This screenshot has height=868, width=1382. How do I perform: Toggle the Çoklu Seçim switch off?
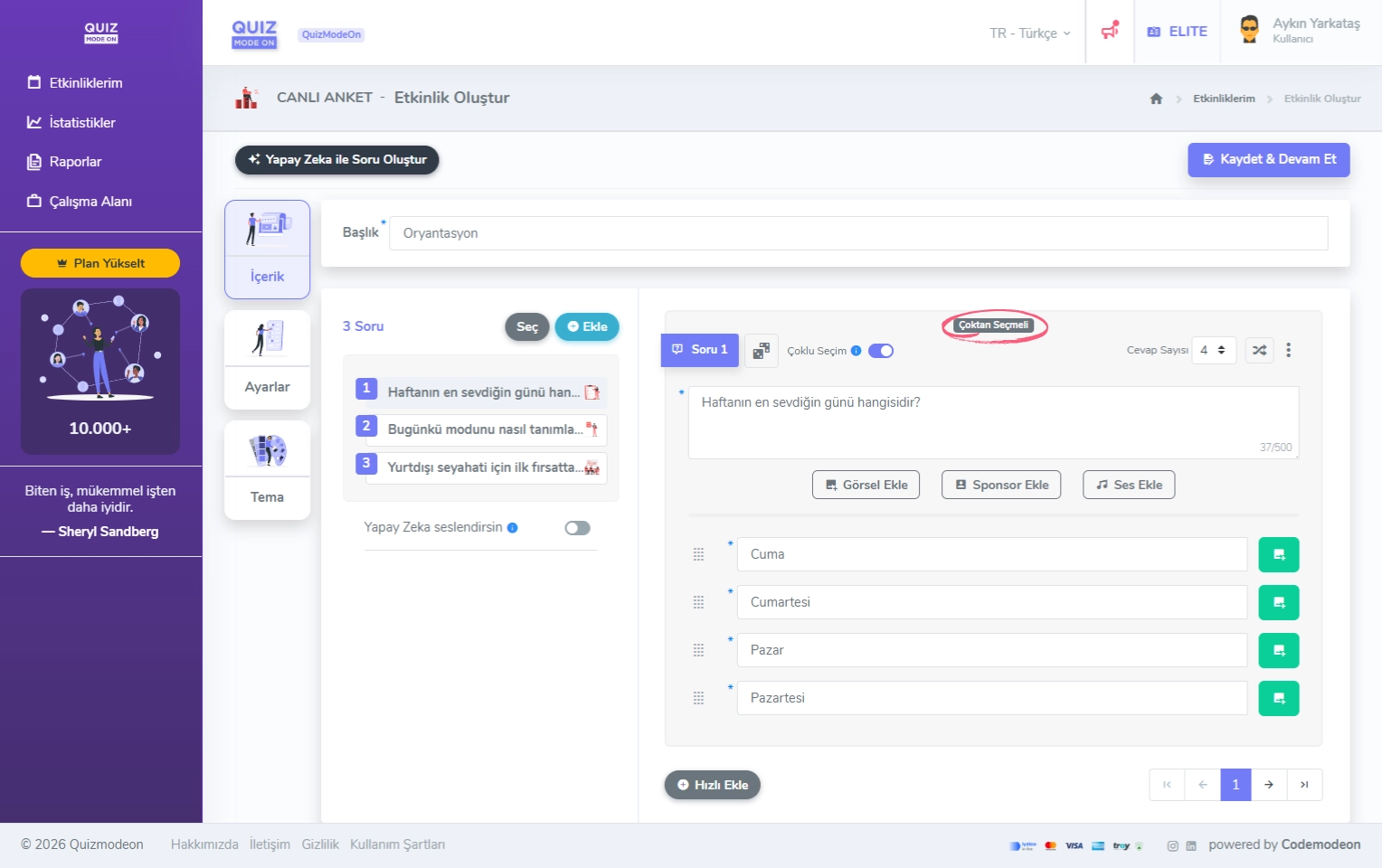click(881, 351)
